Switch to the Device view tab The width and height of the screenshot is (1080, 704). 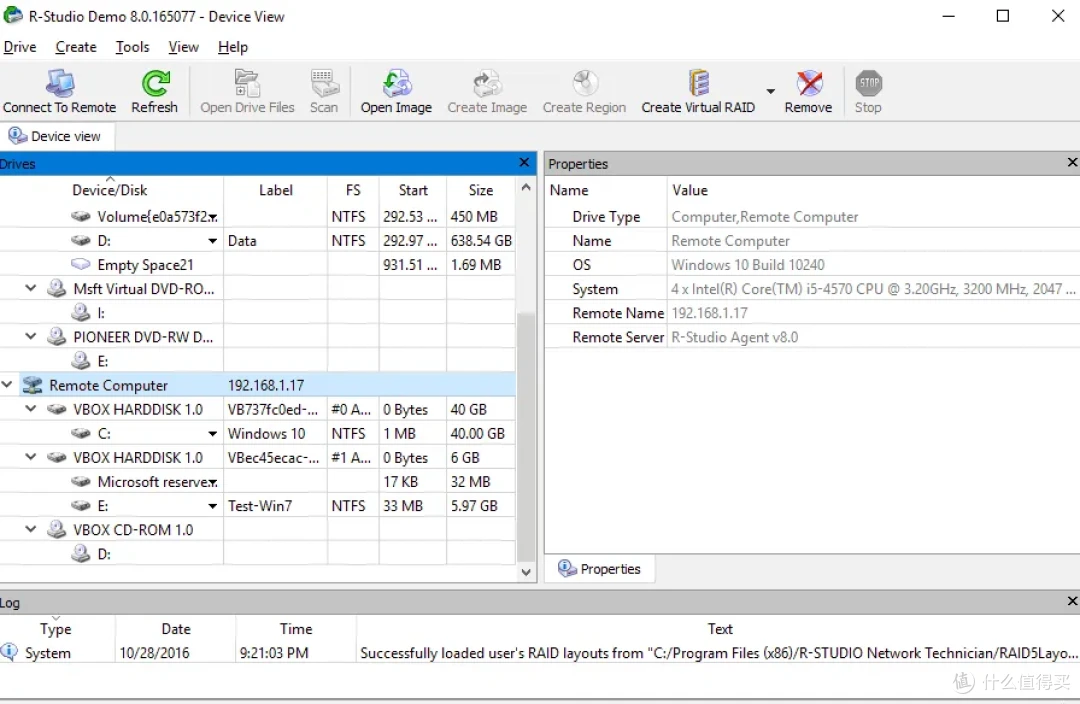click(x=56, y=136)
